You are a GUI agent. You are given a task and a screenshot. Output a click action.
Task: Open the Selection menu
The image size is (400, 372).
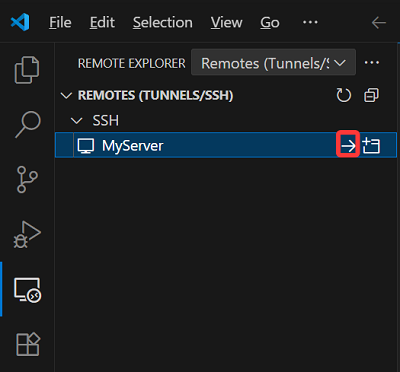[x=163, y=23]
